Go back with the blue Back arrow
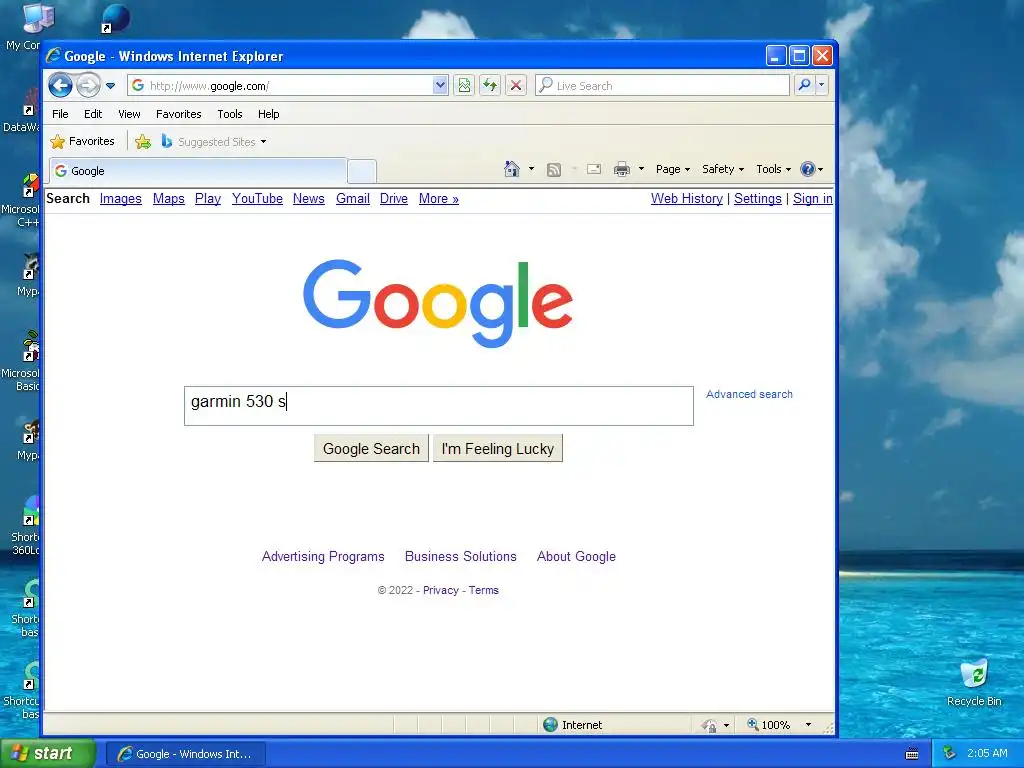1024x768 pixels. pos(61,86)
